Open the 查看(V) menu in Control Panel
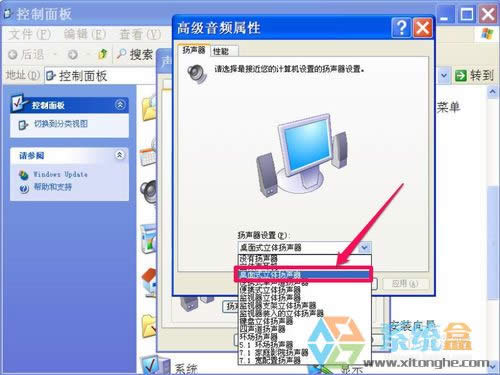Screen dimensions: 500x375 click(x=140, y=34)
